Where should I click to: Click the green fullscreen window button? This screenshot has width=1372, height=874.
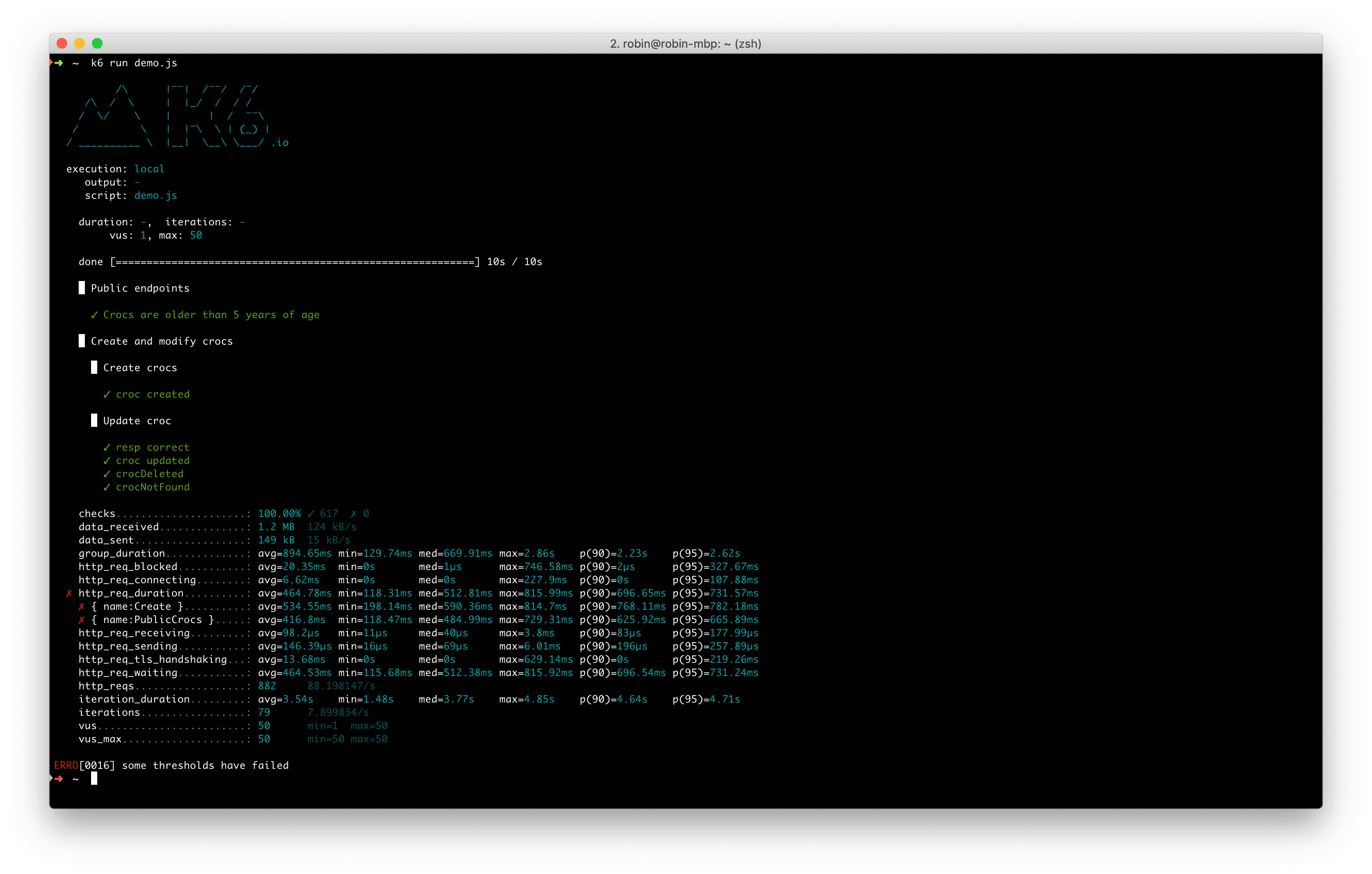[x=97, y=43]
